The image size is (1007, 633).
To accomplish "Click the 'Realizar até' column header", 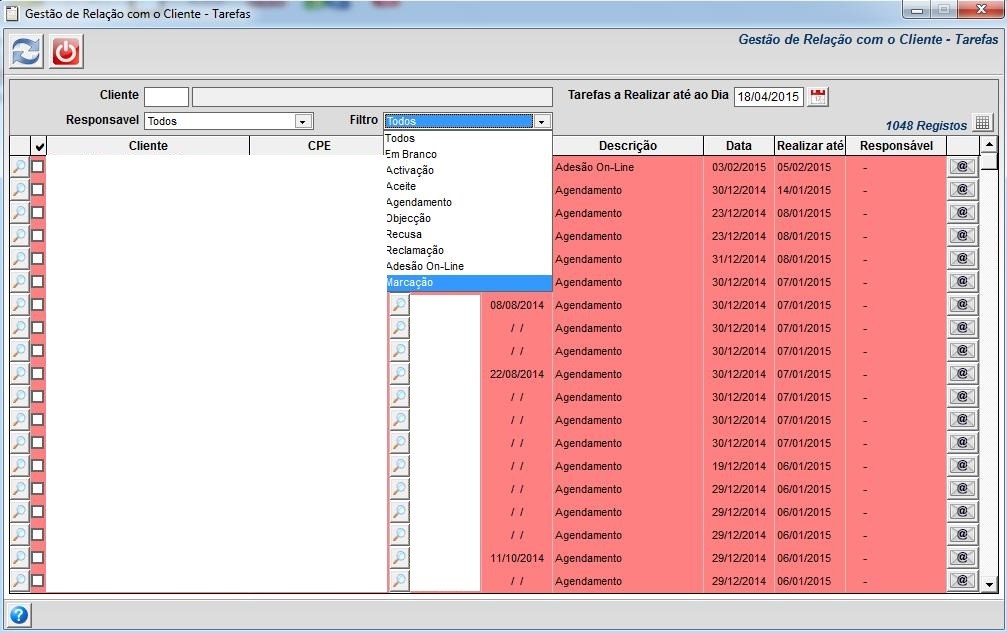I will 810,146.
